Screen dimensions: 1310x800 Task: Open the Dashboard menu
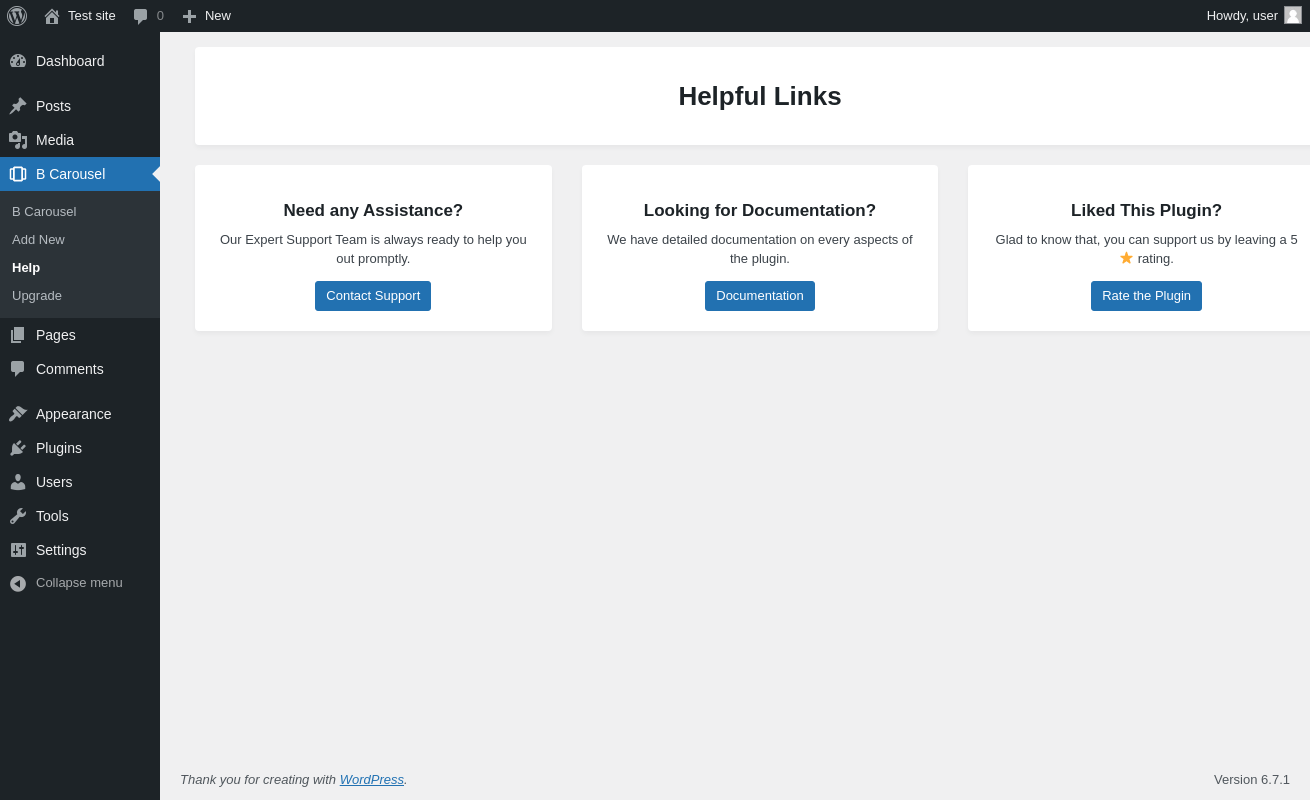pos(80,61)
